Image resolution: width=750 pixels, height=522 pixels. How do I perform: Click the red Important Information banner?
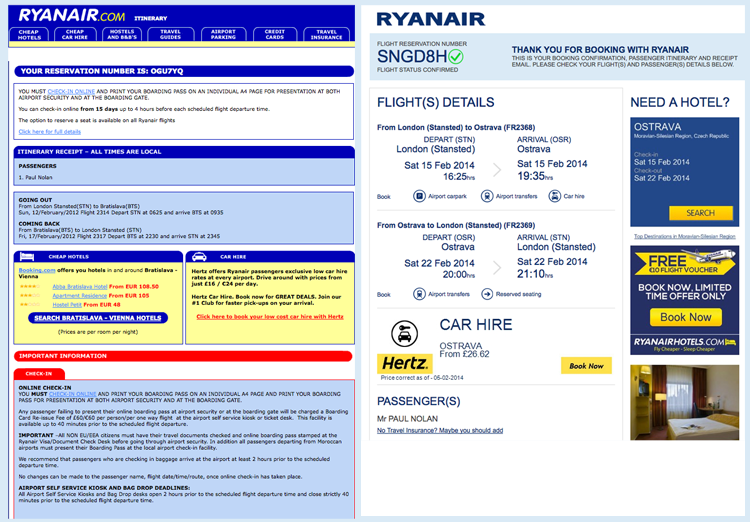click(183, 356)
